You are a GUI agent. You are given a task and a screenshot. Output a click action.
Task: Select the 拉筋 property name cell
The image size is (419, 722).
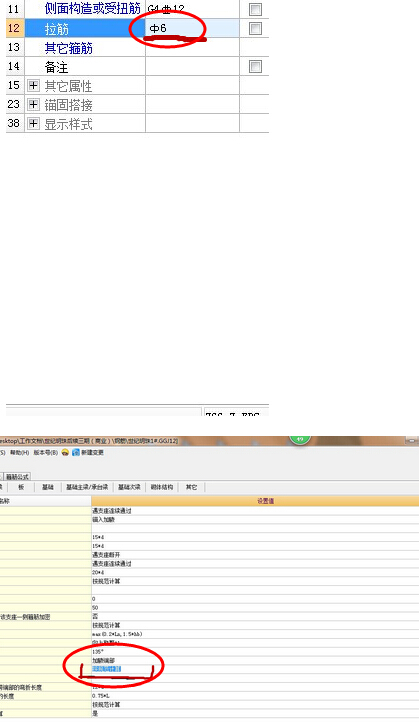pos(83,29)
